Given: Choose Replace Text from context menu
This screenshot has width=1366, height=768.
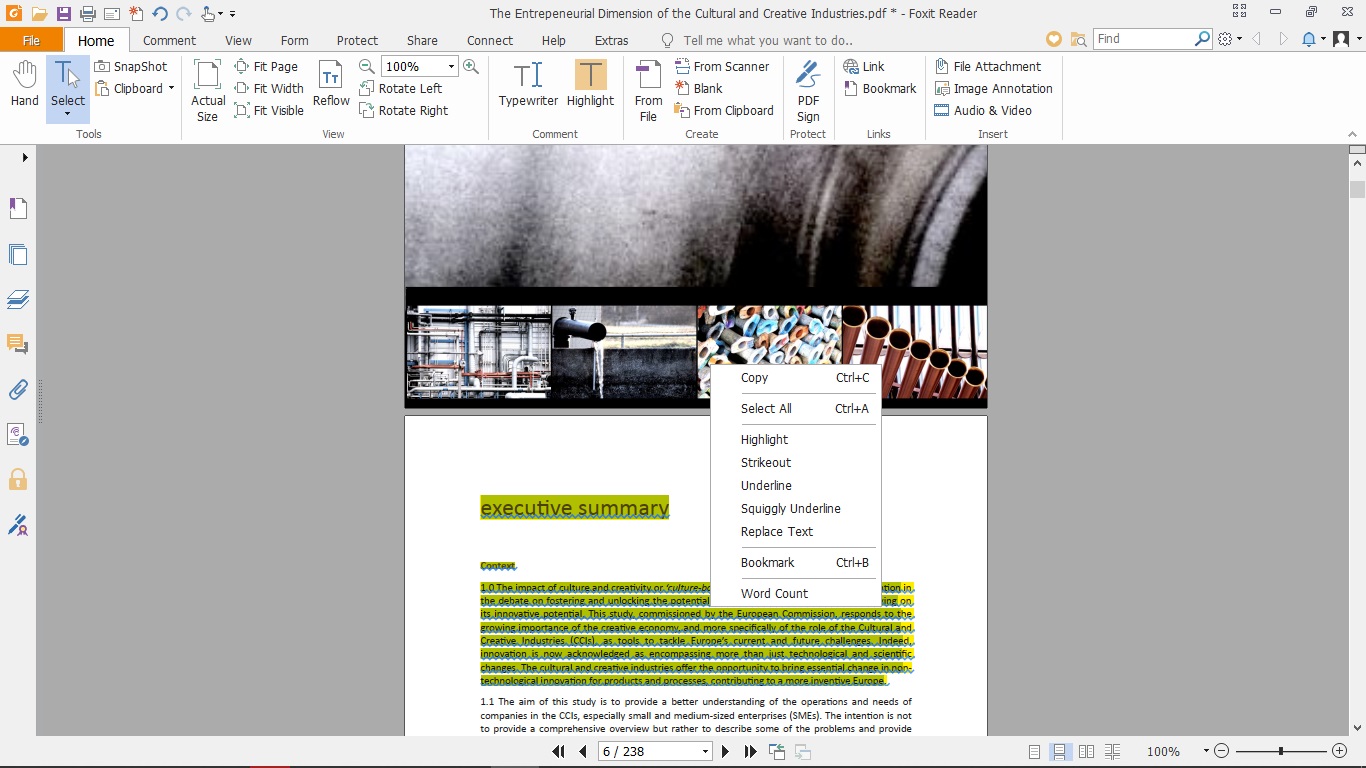Looking at the screenshot, I should [x=797, y=531].
